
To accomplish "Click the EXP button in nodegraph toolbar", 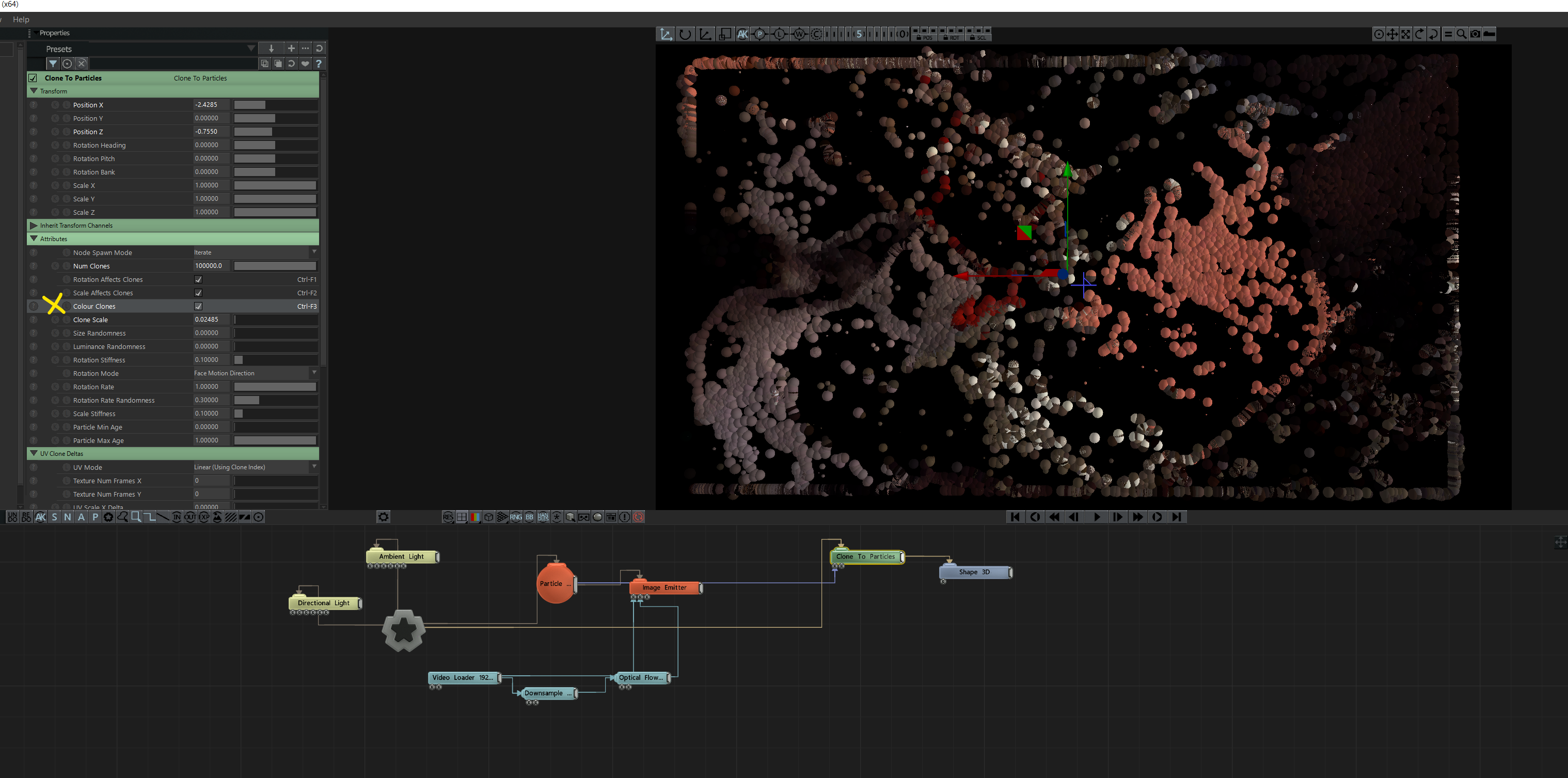I will coord(204,517).
